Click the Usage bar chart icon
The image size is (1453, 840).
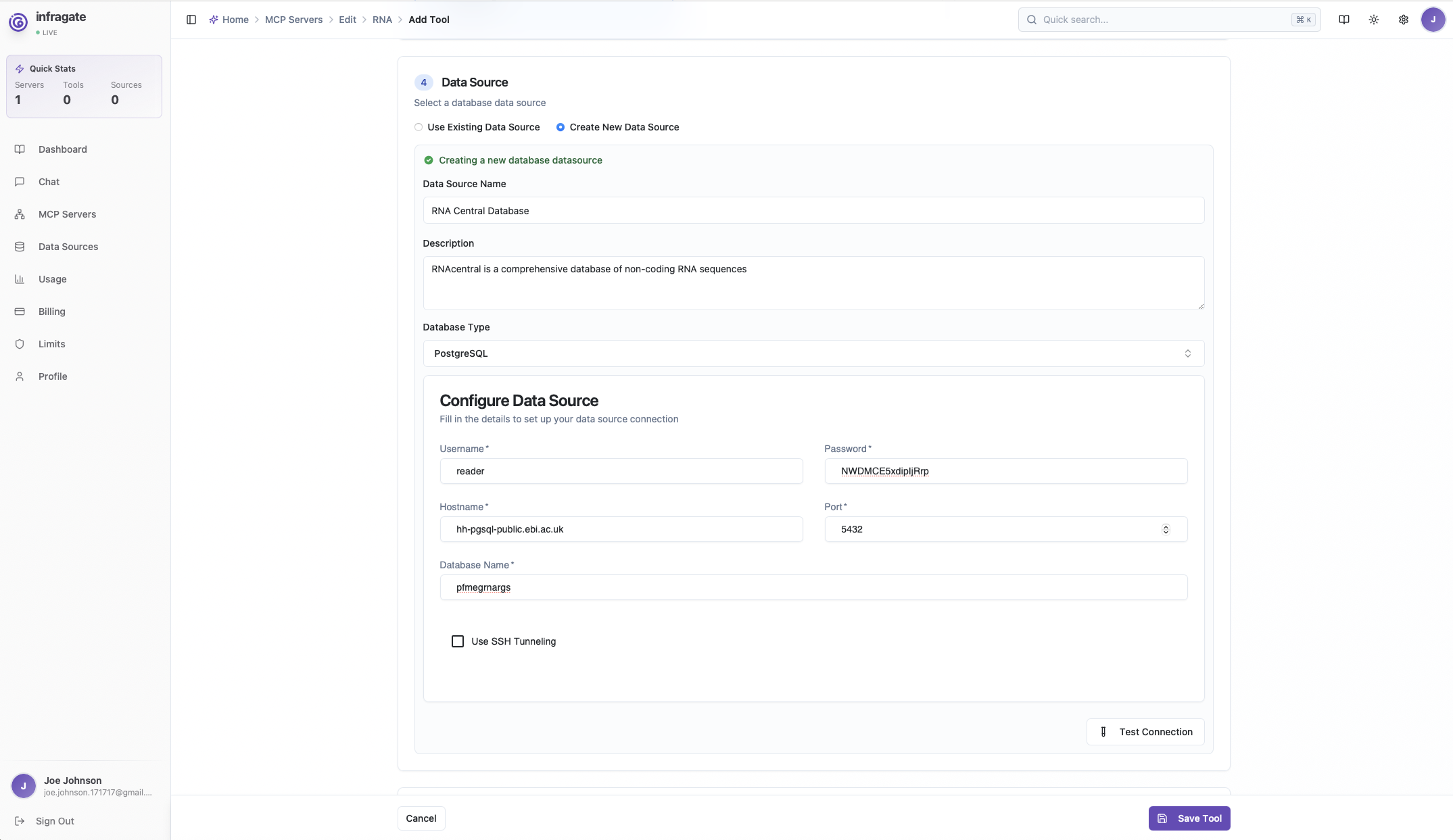point(20,279)
